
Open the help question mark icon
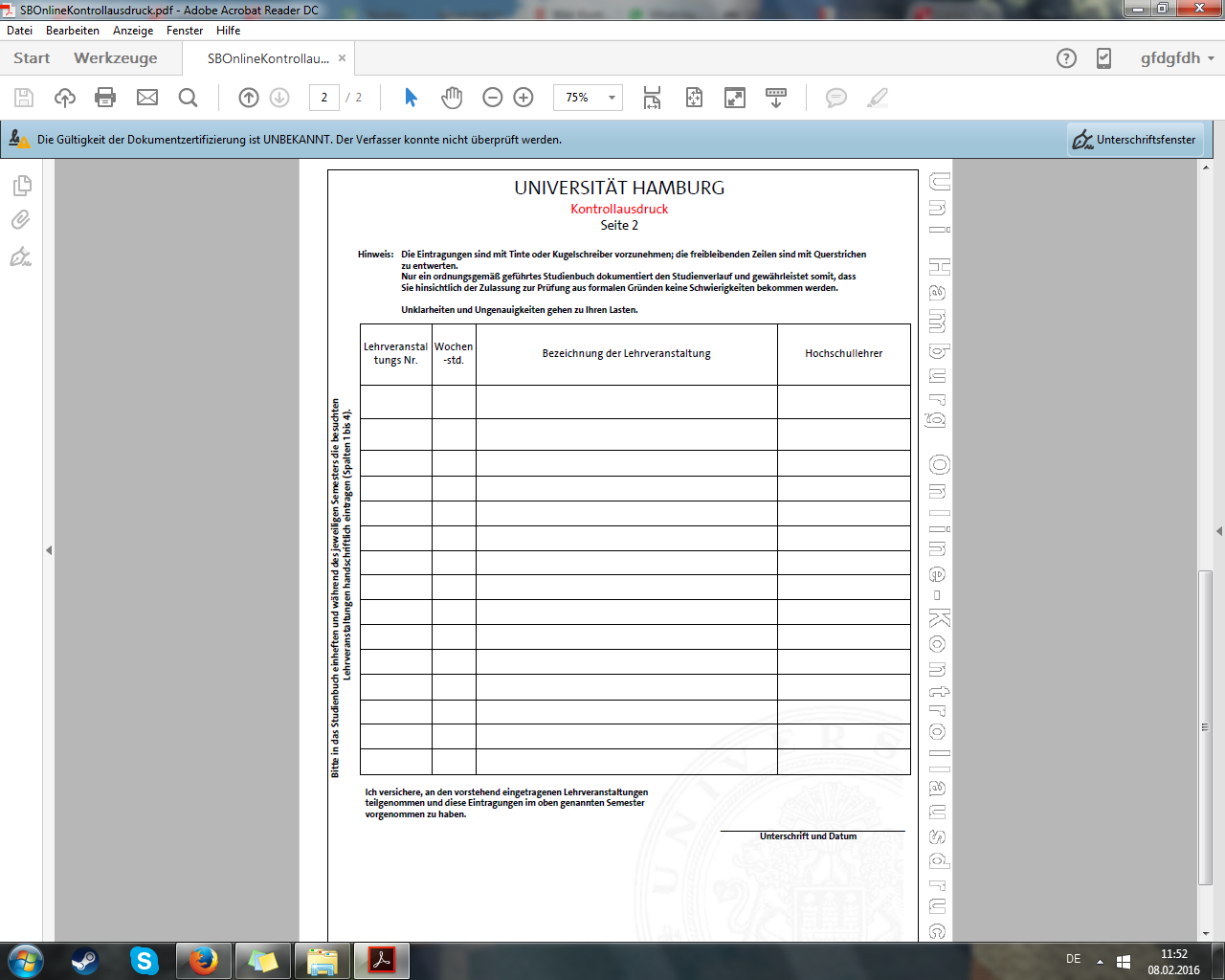(1066, 58)
